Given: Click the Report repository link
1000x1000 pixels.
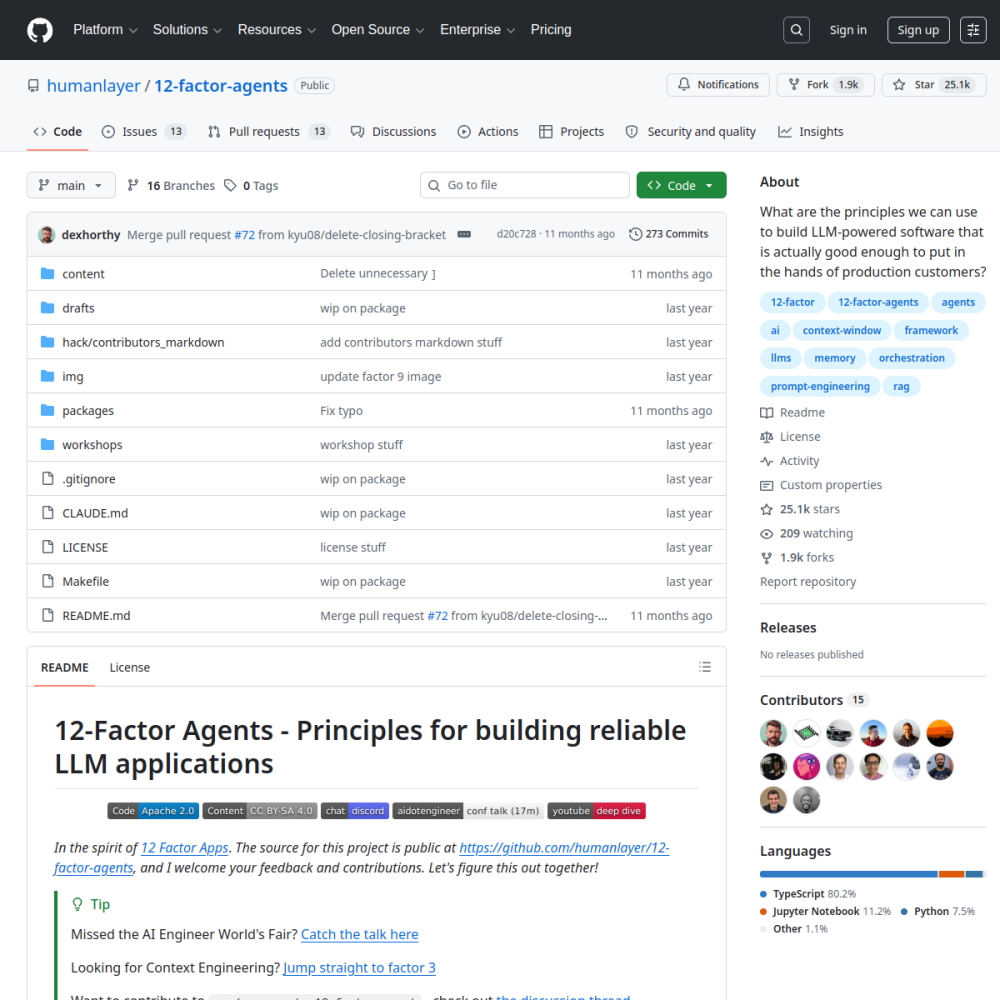Looking at the screenshot, I should (807, 582).
